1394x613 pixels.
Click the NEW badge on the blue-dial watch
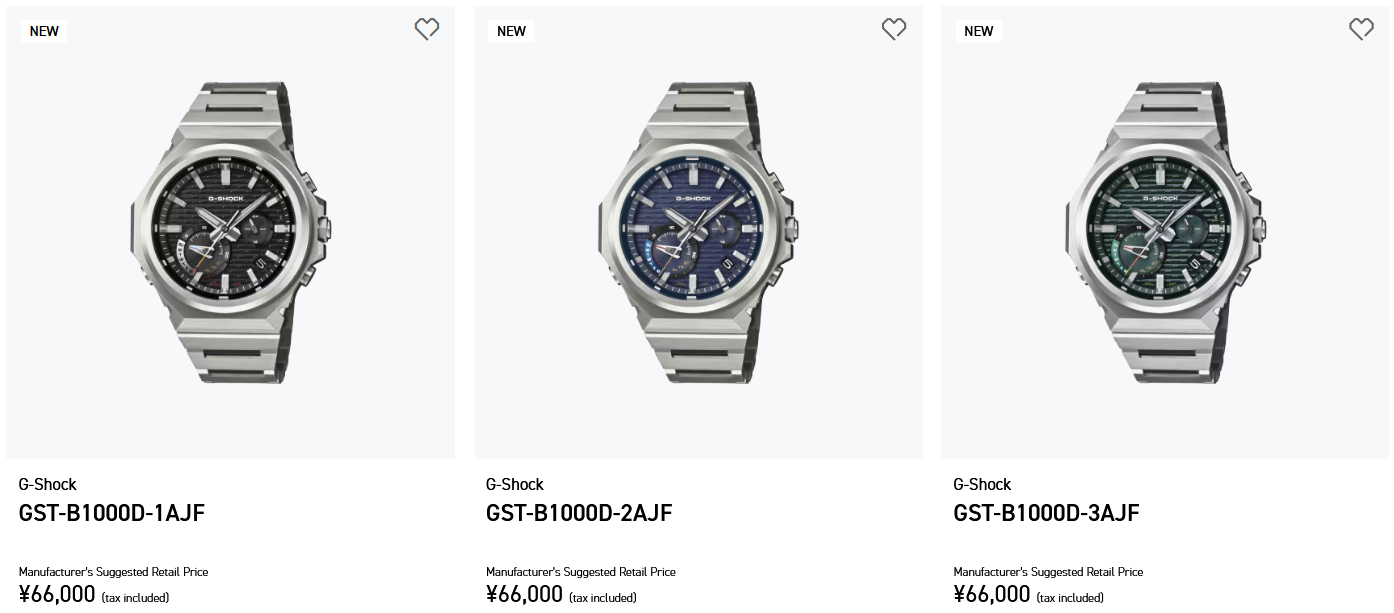click(x=511, y=31)
